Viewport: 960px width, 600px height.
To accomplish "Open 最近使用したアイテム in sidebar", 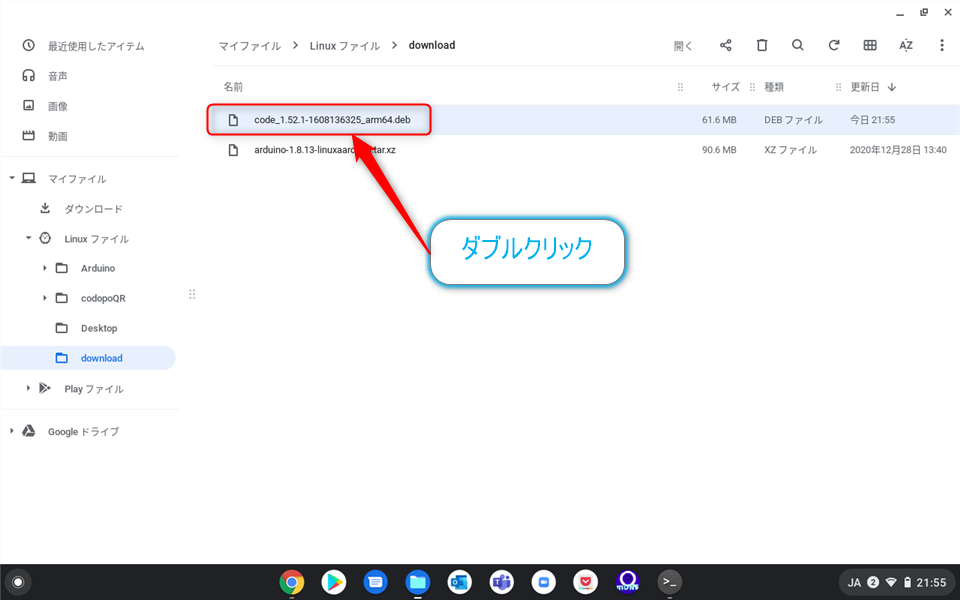I will [96, 47].
